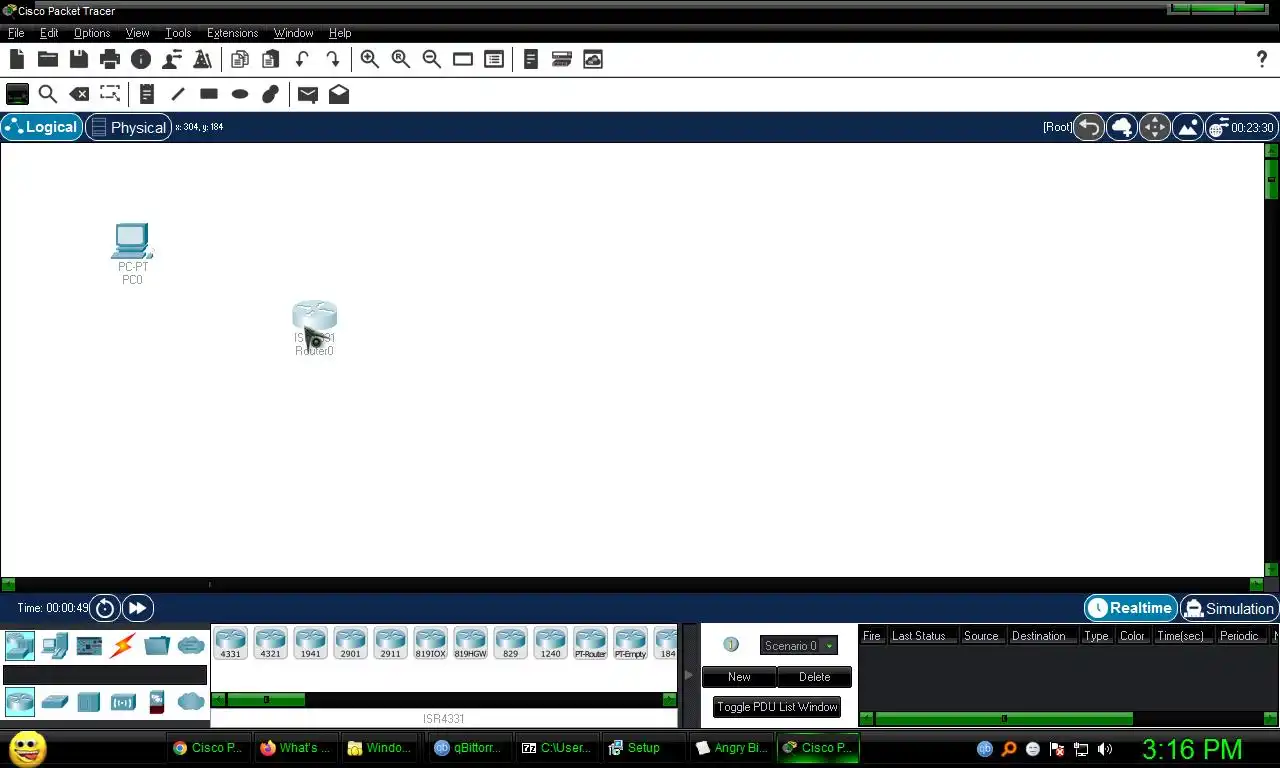Select the Draw Ellipse tool
Screen dimensions: 1280x768
240,94
